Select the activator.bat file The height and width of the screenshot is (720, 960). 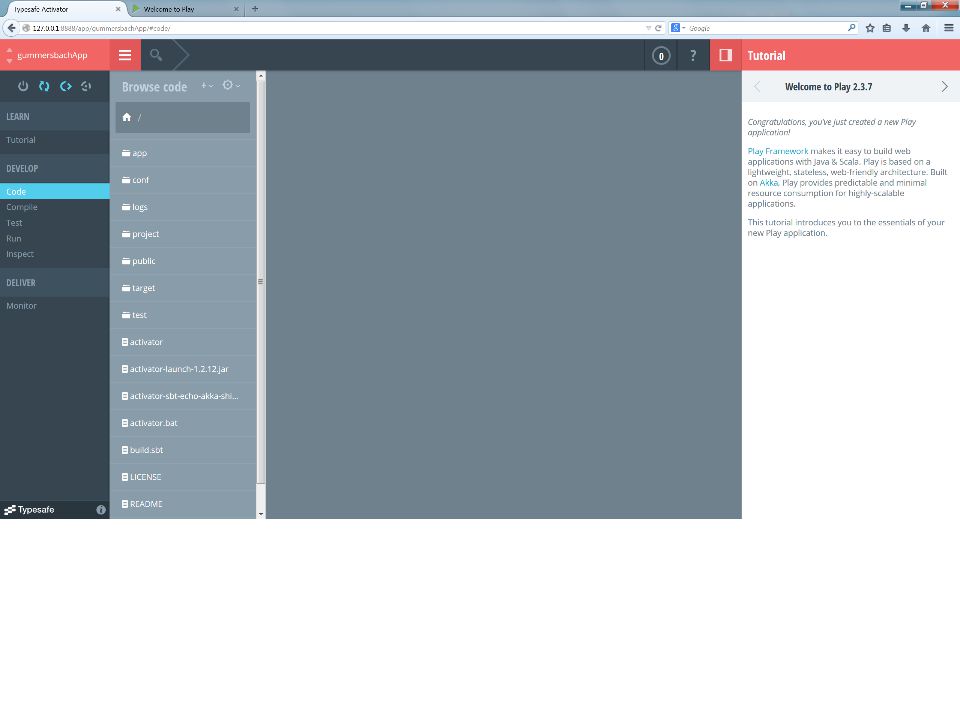click(183, 422)
